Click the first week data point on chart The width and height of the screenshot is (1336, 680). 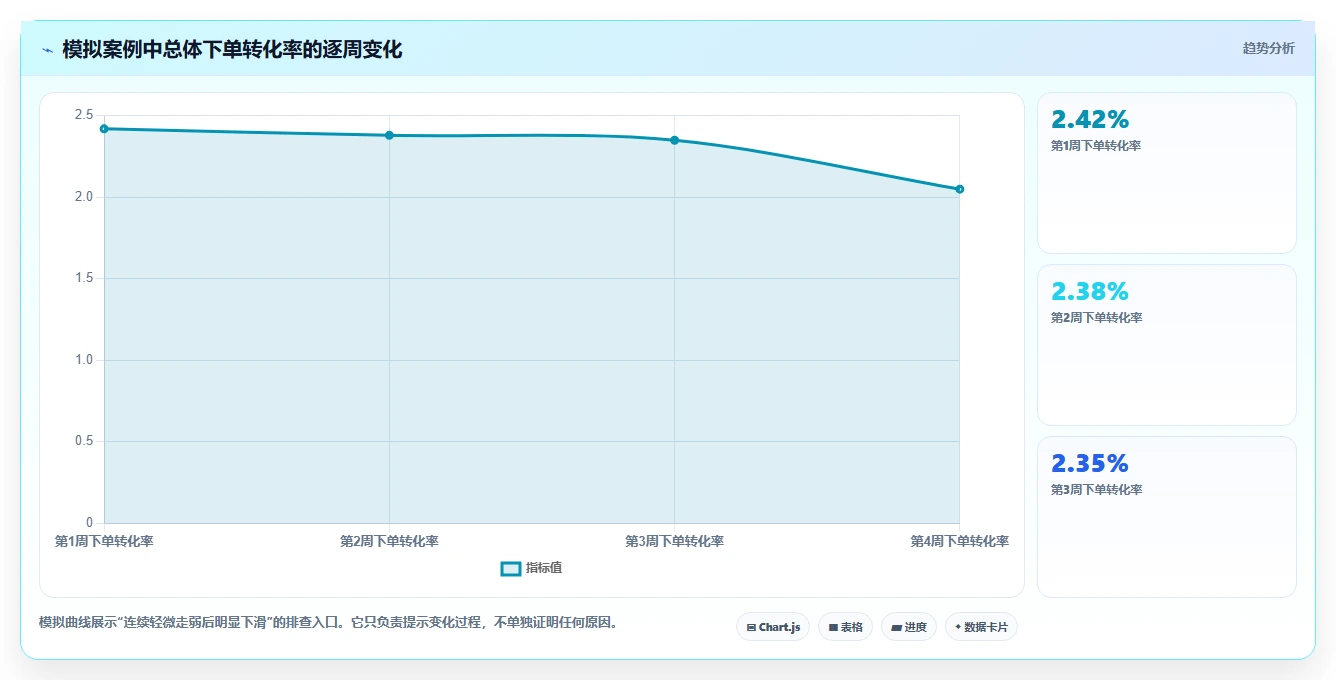[104, 129]
